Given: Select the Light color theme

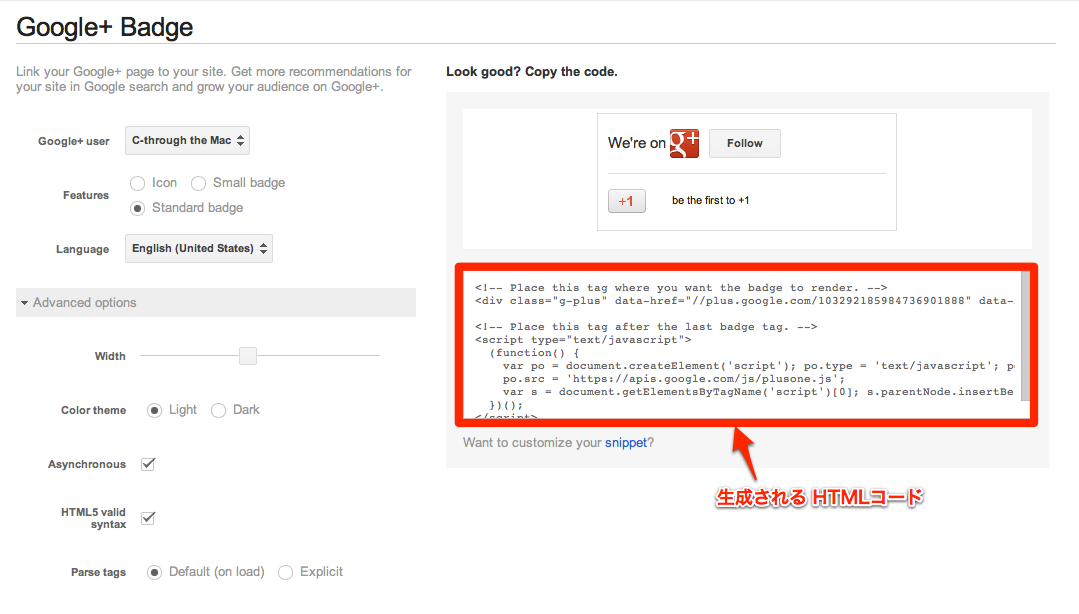Looking at the screenshot, I should click(x=154, y=410).
